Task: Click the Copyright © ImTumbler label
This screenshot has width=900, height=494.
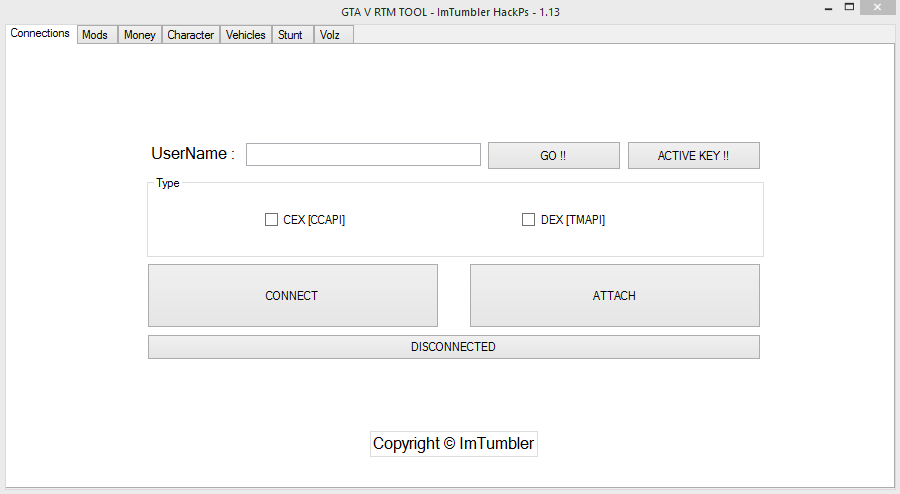Action: pyautogui.click(x=453, y=444)
